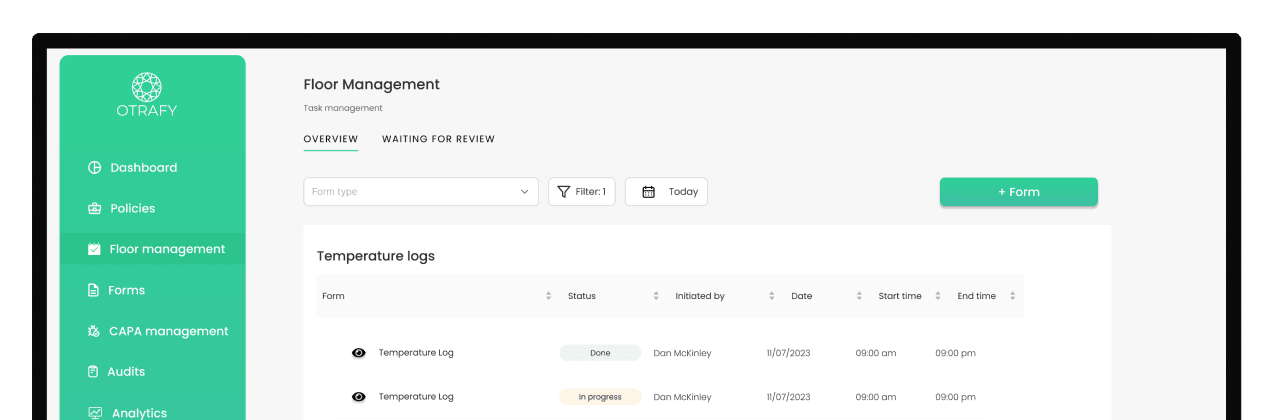Sort table by Status column arrows
This screenshot has height=420, width=1280.
point(656,296)
